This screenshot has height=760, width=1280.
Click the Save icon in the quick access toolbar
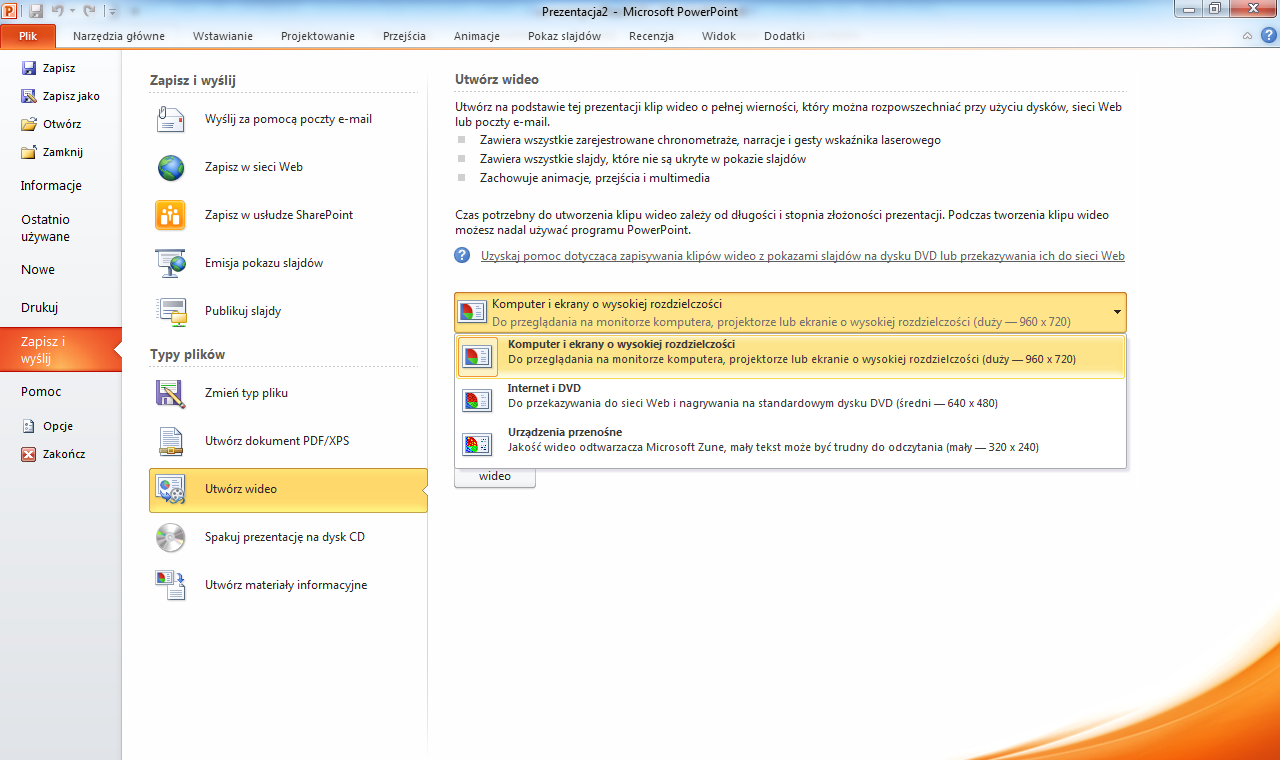pos(36,11)
